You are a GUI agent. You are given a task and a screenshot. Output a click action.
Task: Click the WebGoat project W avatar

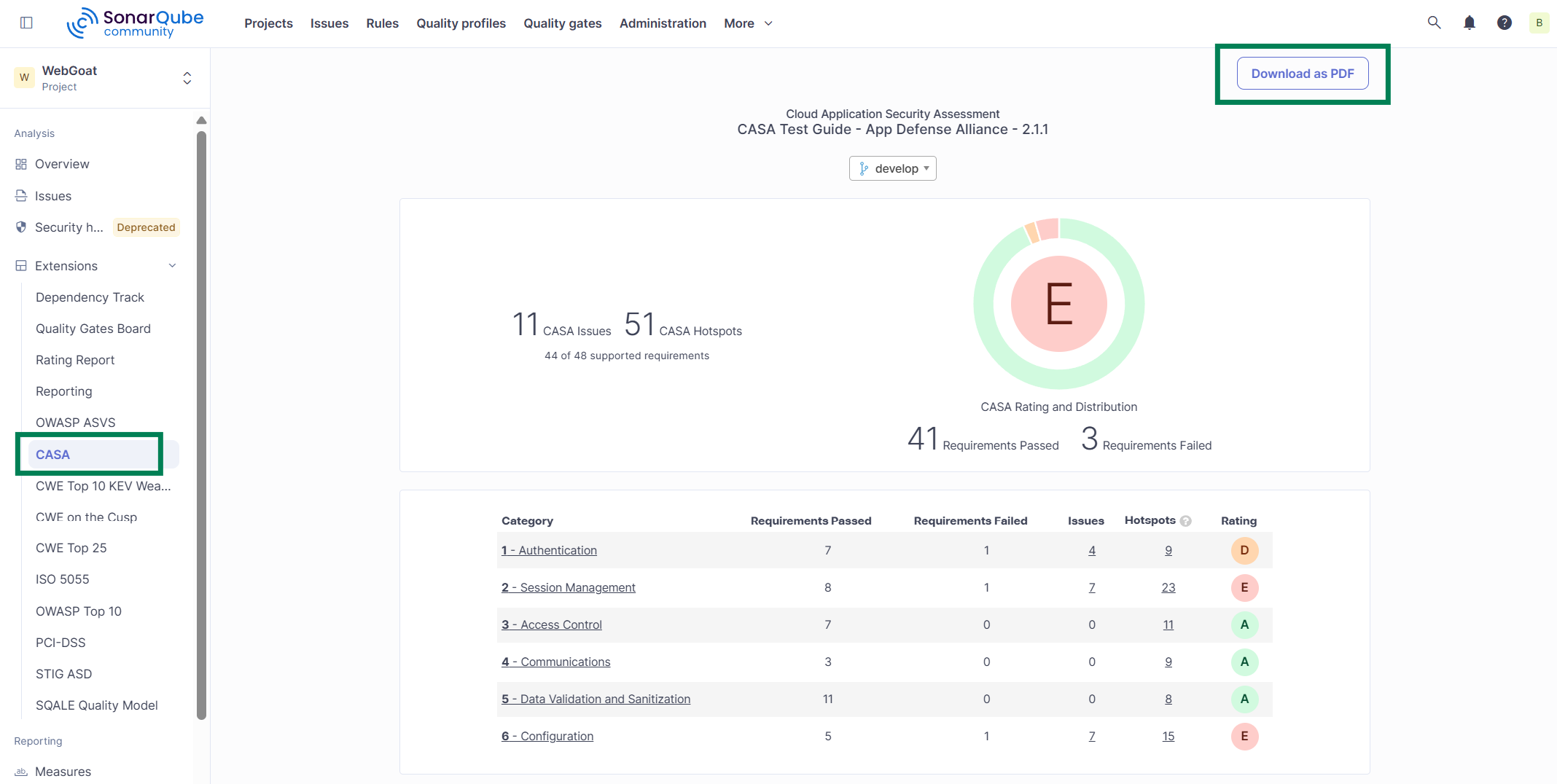(25, 77)
